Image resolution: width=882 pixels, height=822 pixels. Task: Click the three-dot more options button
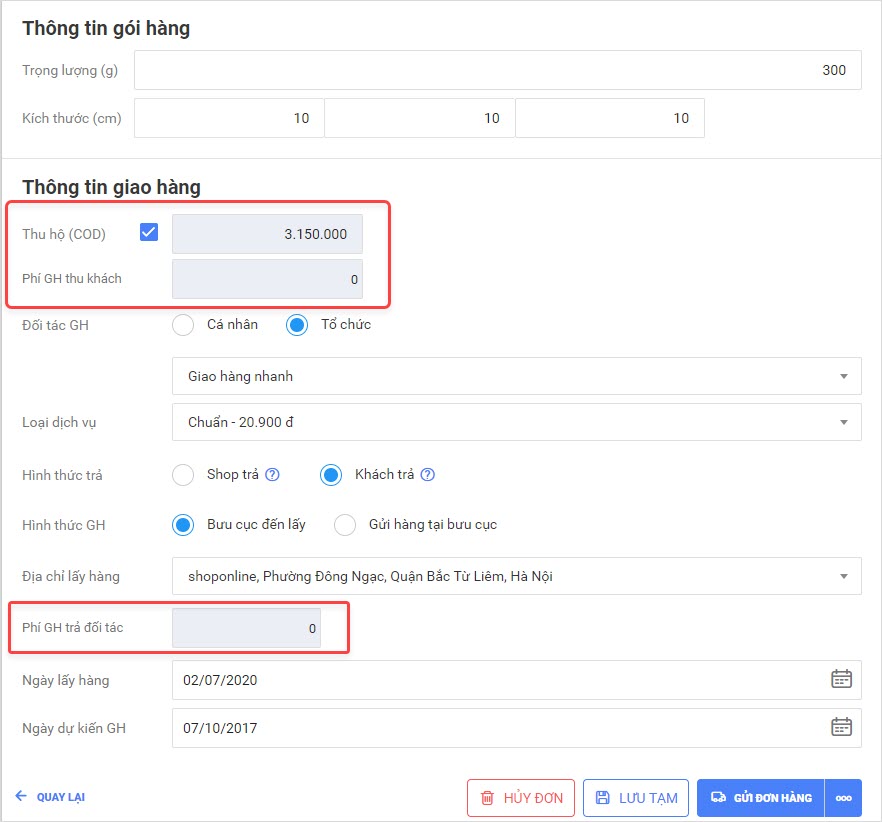click(x=843, y=798)
